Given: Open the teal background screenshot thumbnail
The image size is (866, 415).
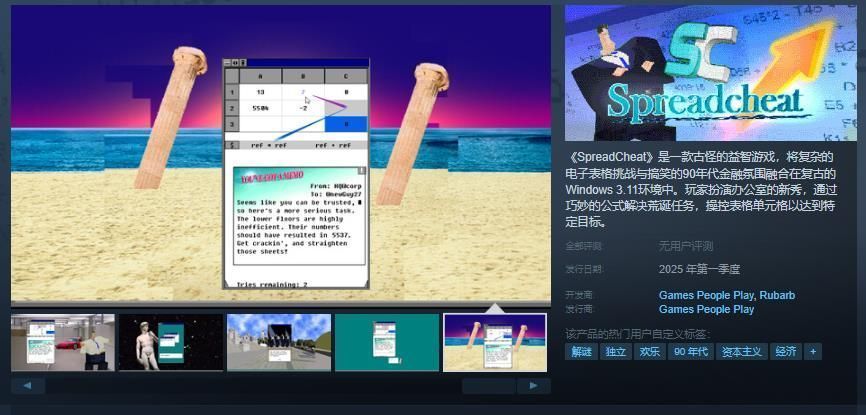Looking at the screenshot, I should tap(387, 343).
